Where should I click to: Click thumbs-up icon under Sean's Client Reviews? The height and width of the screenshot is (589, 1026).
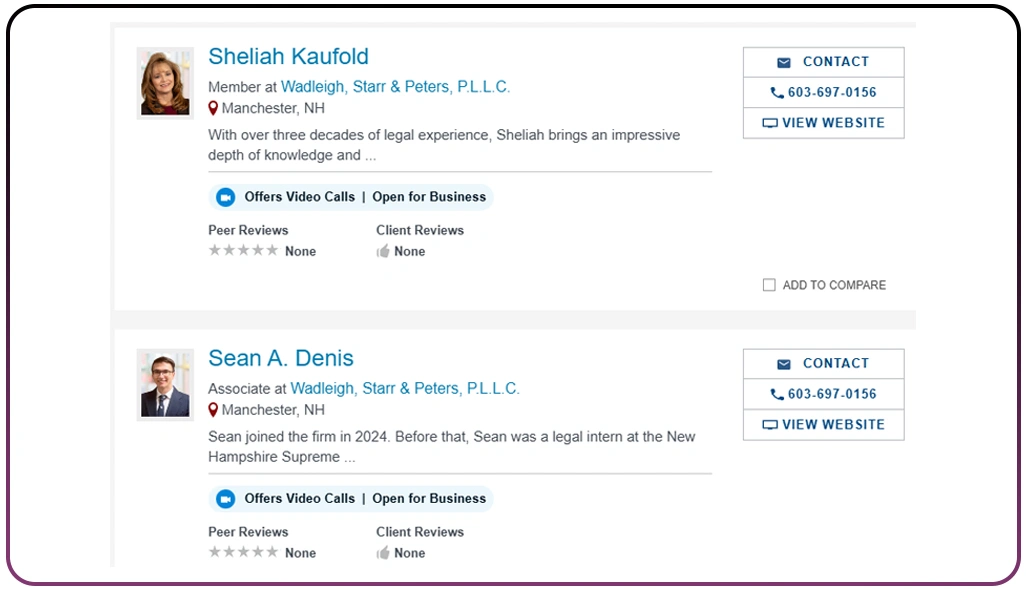(383, 553)
